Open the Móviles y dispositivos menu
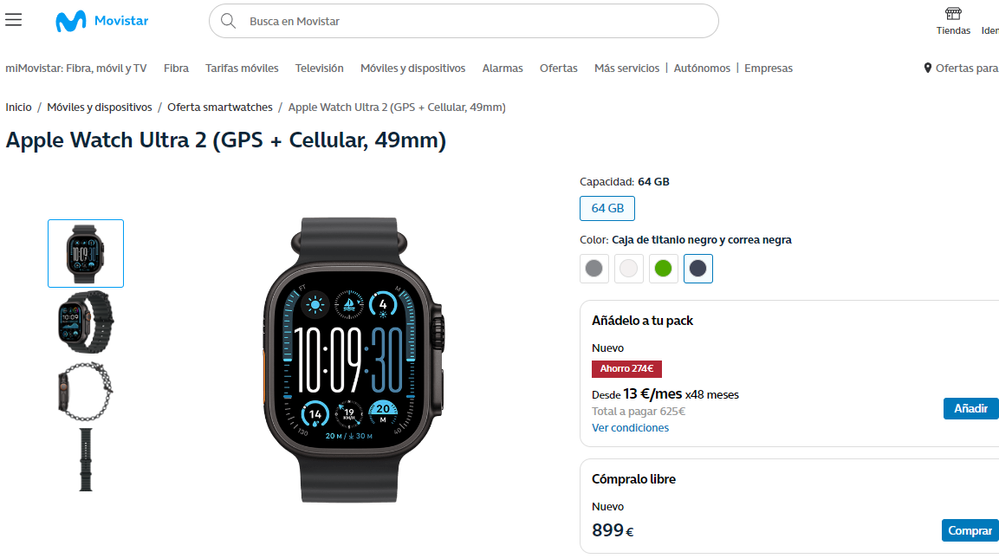This screenshot has height=559, width=999. pos(413,68)
